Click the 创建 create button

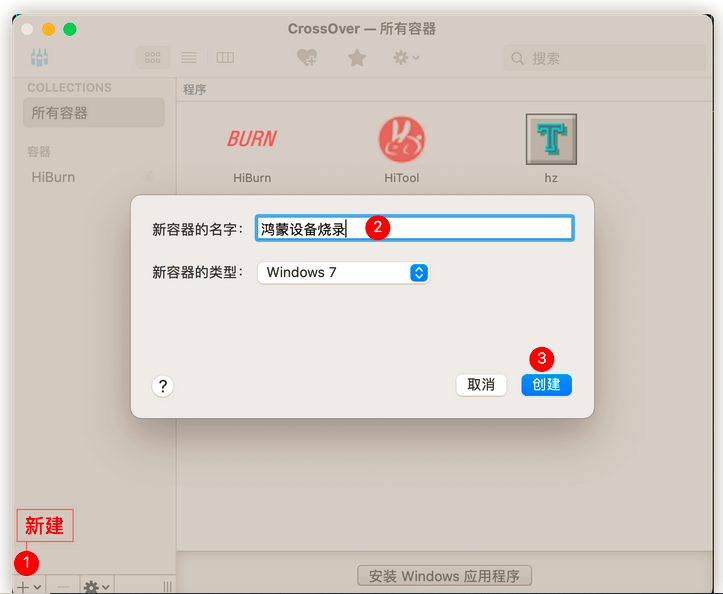[546, 385]
